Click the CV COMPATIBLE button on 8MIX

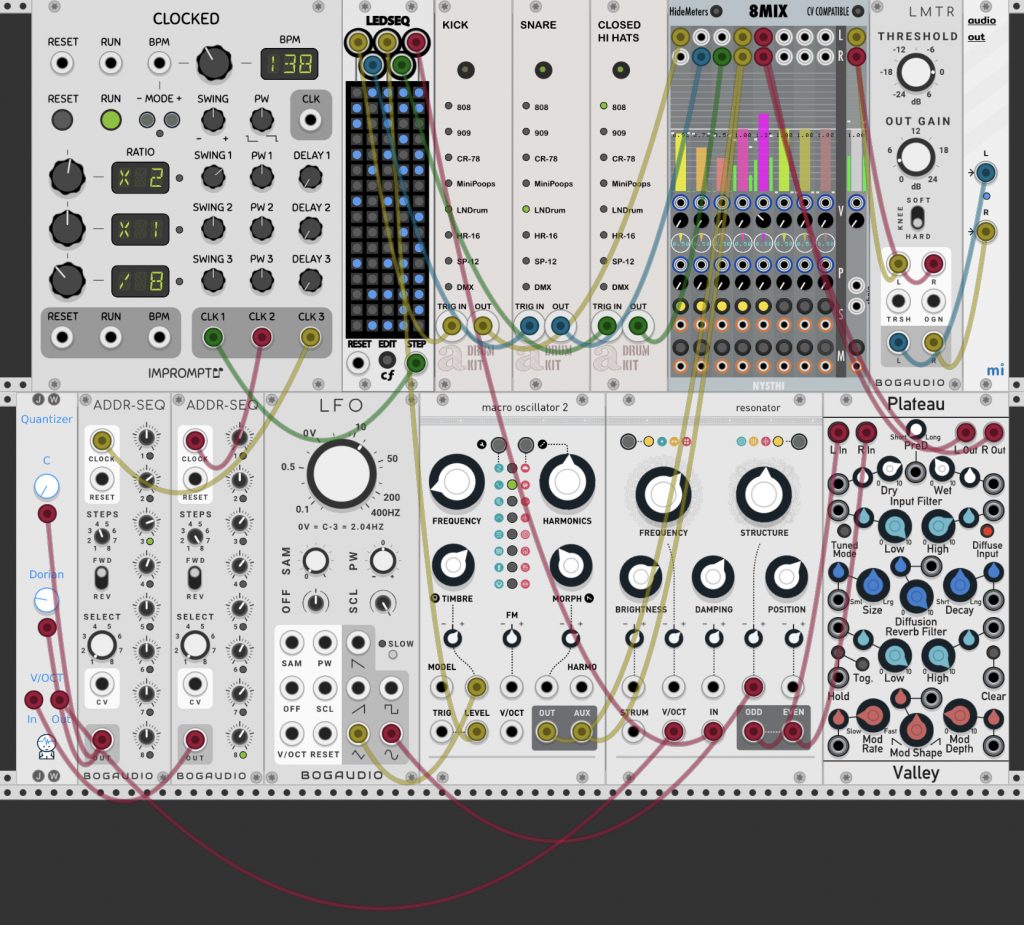click(x=858, y=11)
